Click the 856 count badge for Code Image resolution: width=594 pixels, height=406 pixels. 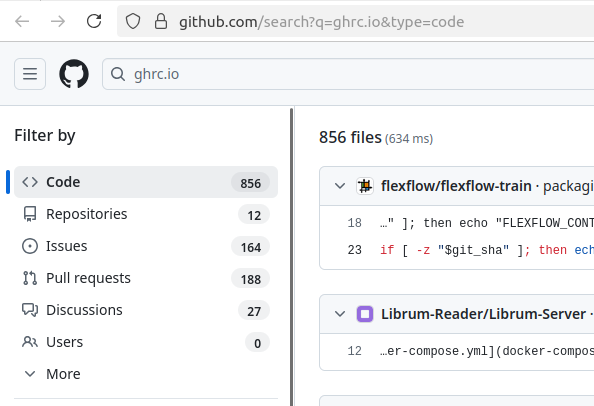250,183
